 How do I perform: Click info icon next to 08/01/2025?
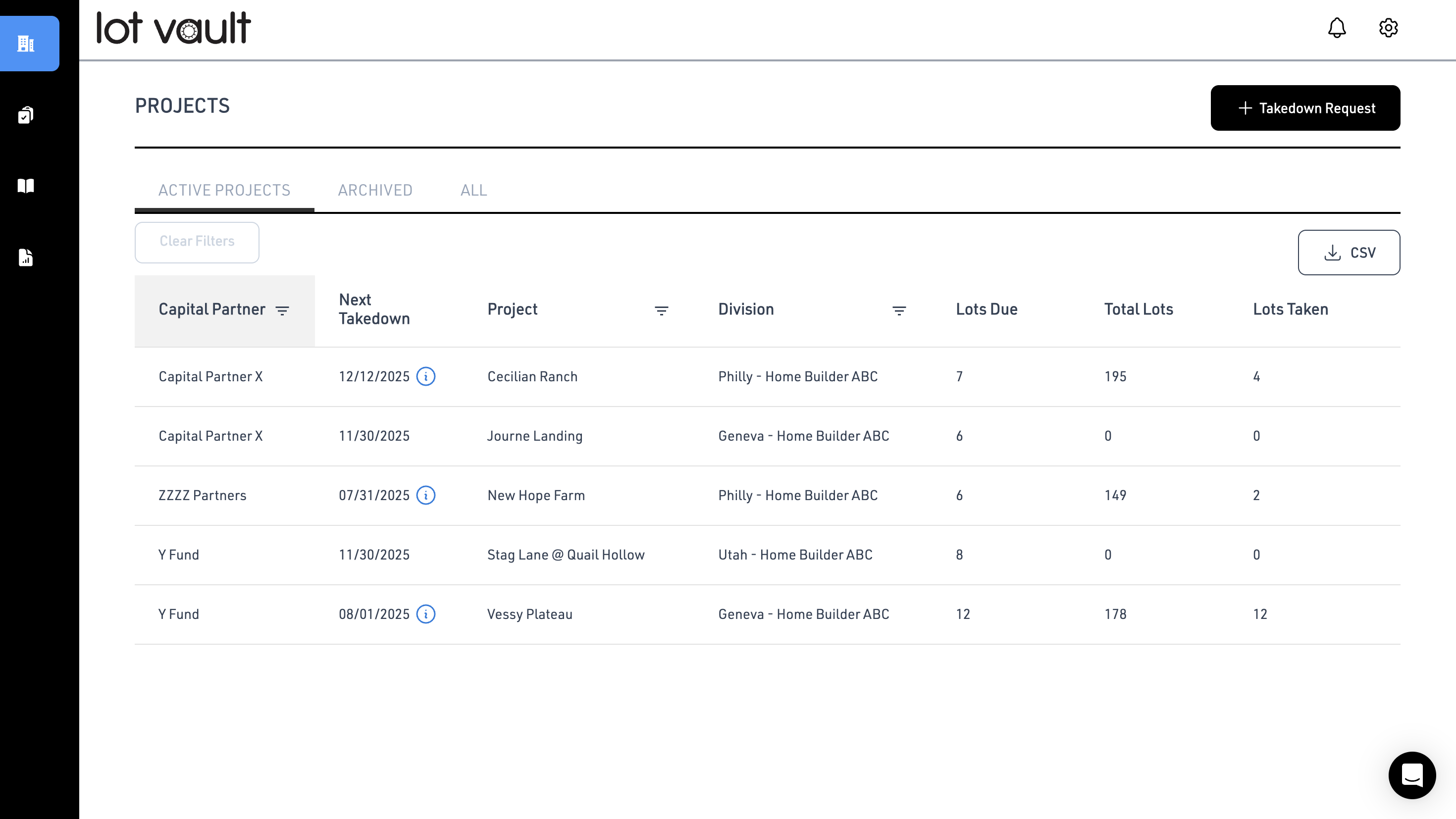point(425,614)
